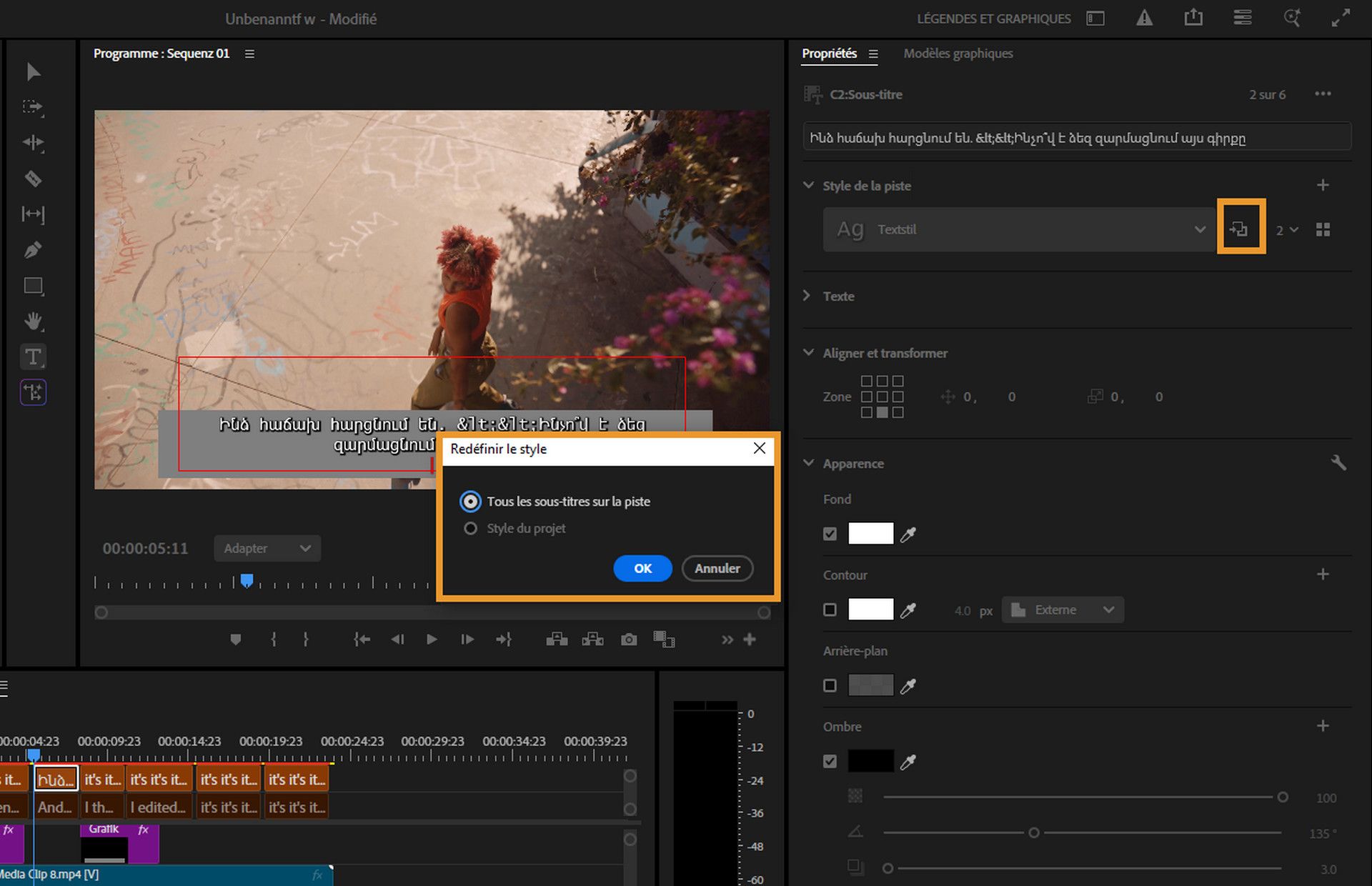This screenshot has height=886, width=1372.
Task: Open the Textstil style dropdown
Action: [1199, 229]
